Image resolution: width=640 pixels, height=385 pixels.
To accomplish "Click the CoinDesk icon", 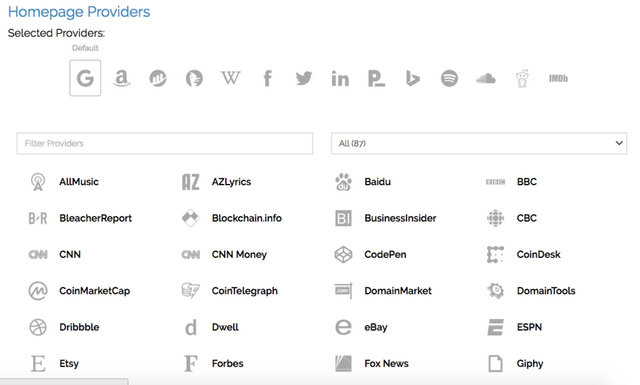I will tap(496, 254).
